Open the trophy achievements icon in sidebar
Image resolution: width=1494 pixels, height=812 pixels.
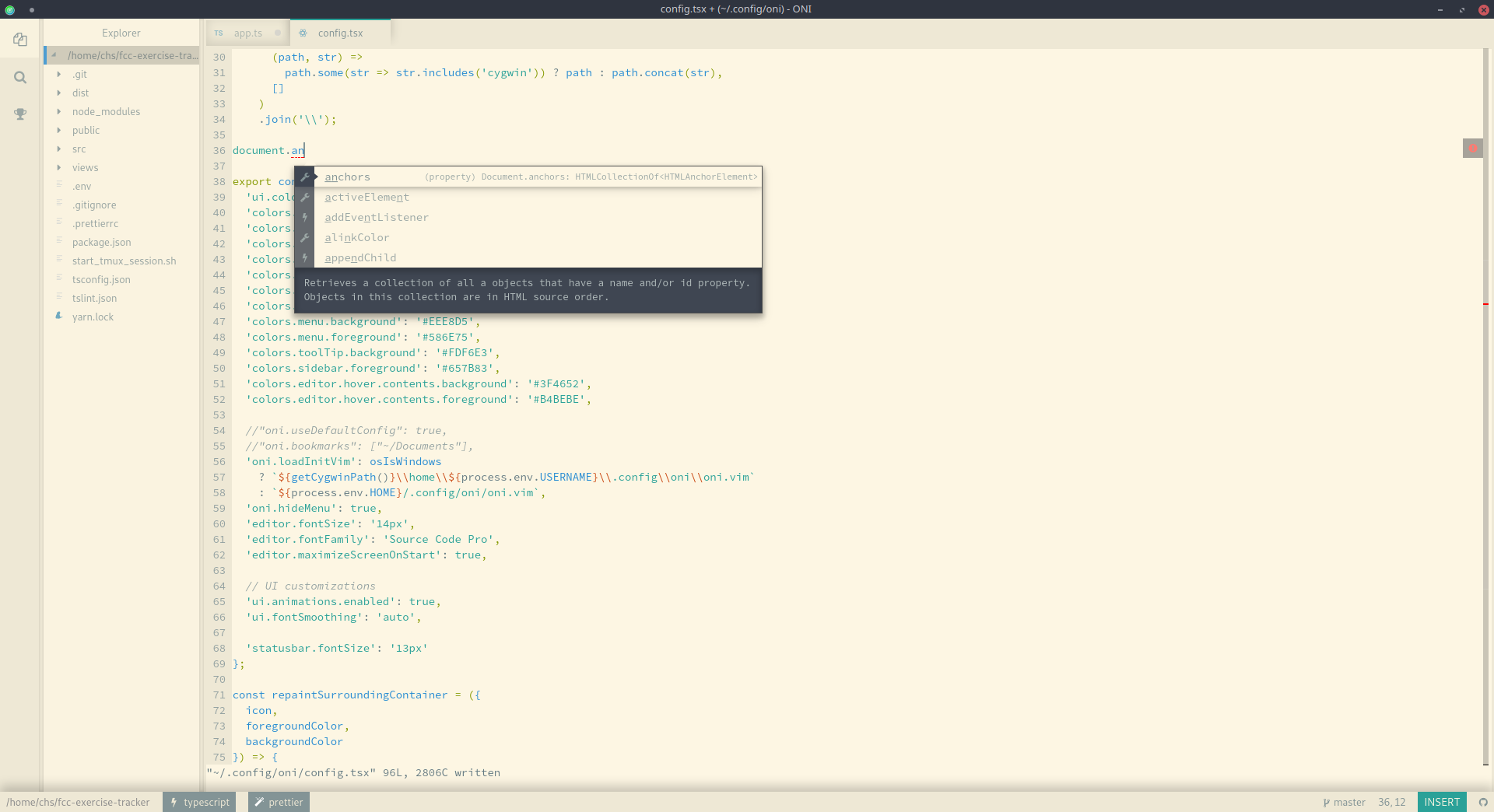pos(20,114)
